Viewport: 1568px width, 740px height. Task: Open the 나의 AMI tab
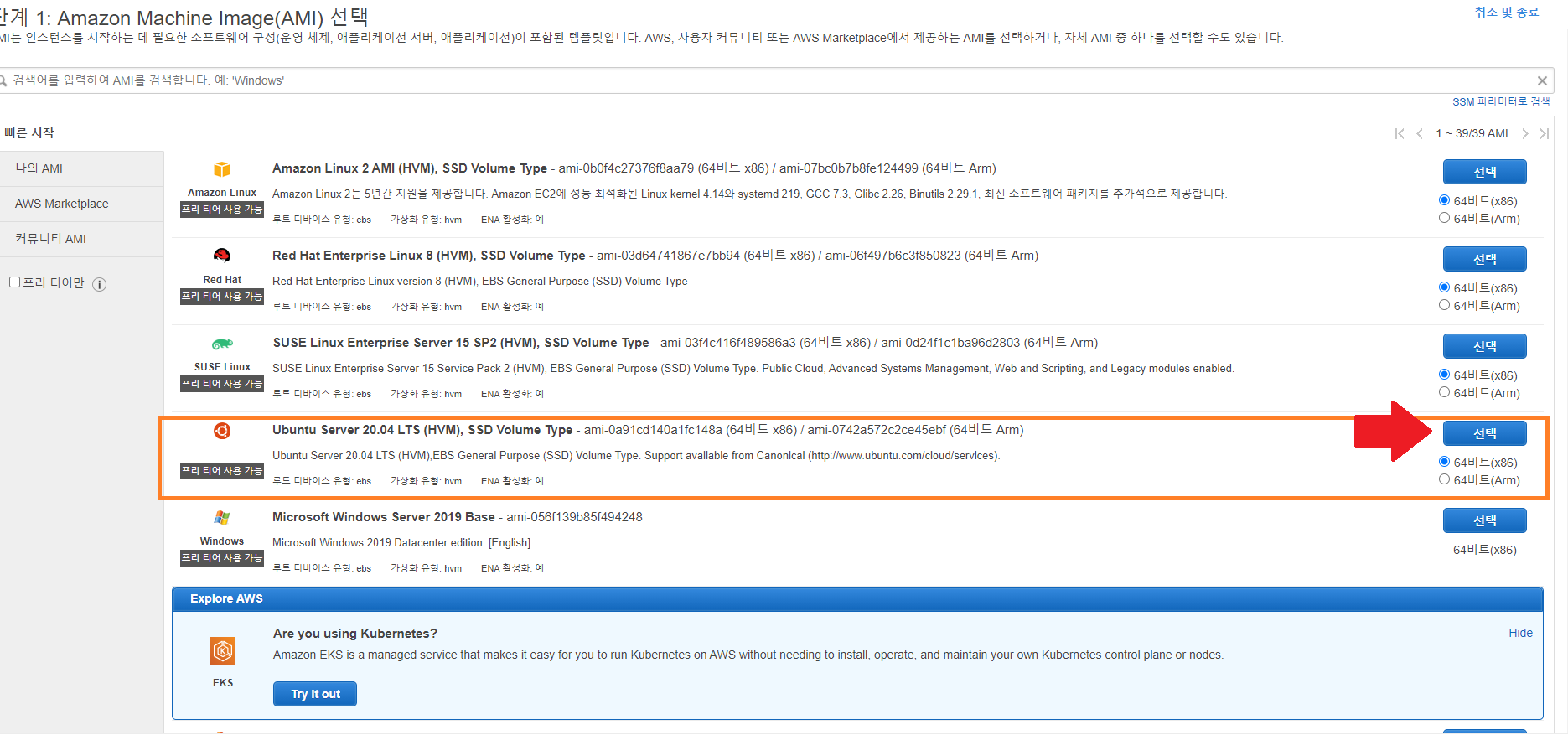tap(81, 168)
